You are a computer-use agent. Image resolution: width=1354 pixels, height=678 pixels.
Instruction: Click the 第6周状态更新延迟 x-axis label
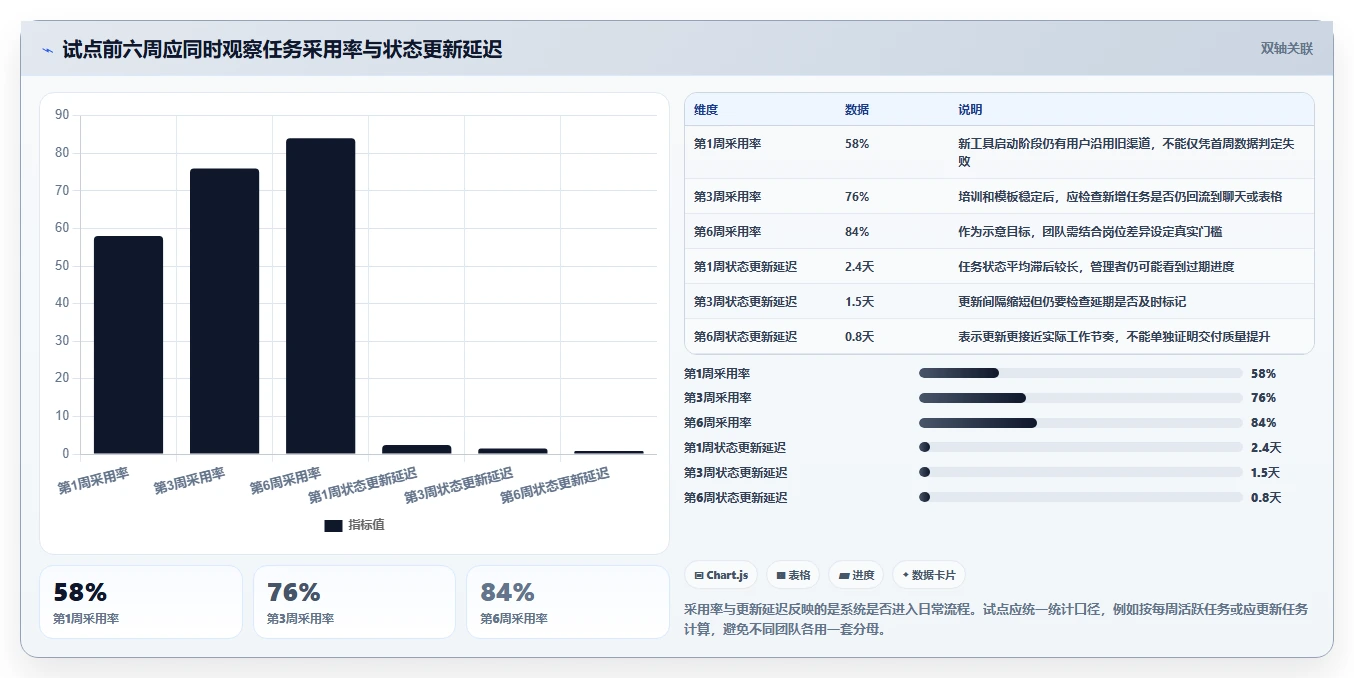[x=555, y=485]
